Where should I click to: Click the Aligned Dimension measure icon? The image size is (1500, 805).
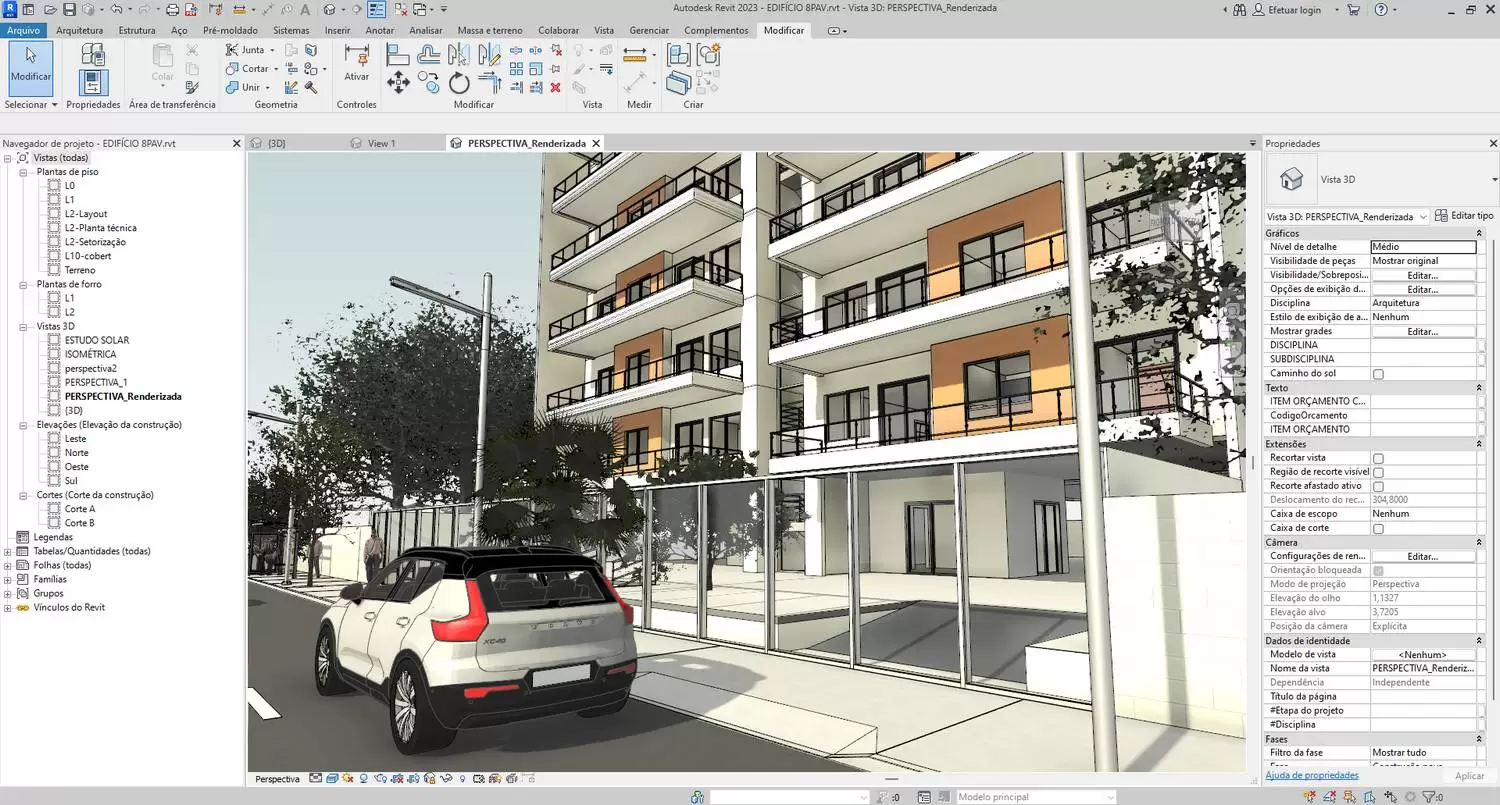point(634,53)
